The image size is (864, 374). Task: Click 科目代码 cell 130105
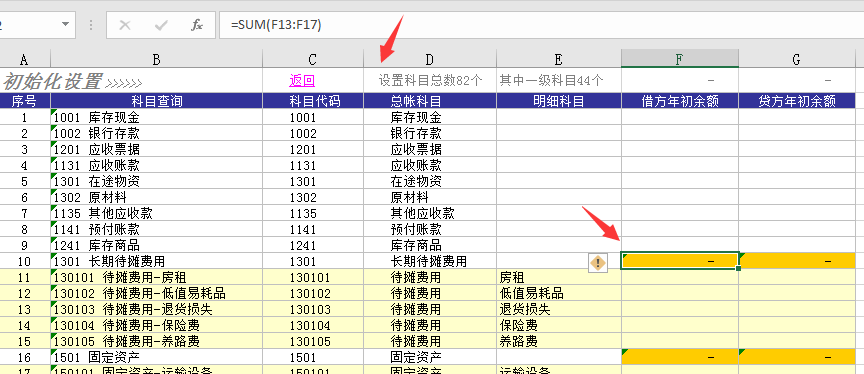313,341
